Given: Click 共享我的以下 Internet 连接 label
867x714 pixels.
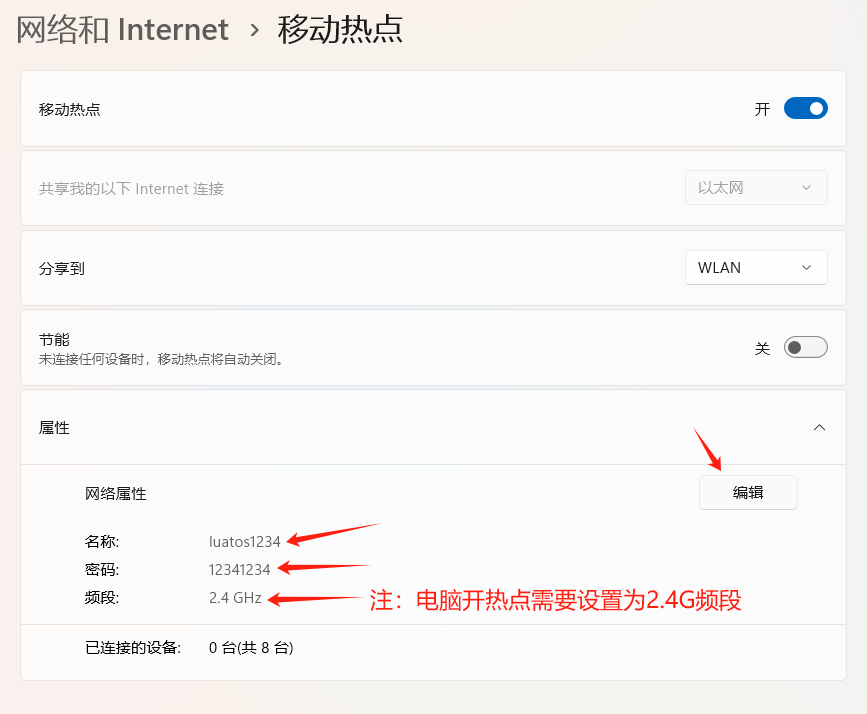Looking at the screenshot, I should point(131,189).
